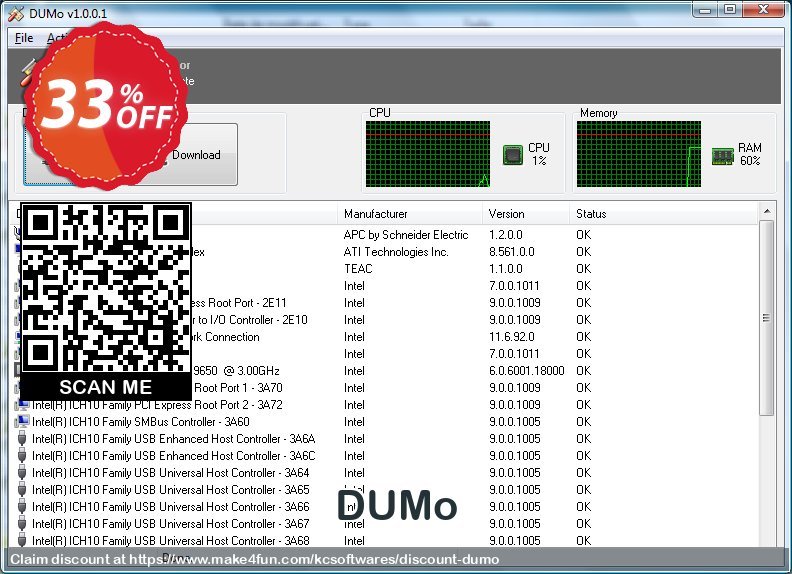Click the vertical scrollbar thumb of driver list
Image resolution: width=792 pixels, height=574 pixels.
pyautogui.click(x=767, y=318)
